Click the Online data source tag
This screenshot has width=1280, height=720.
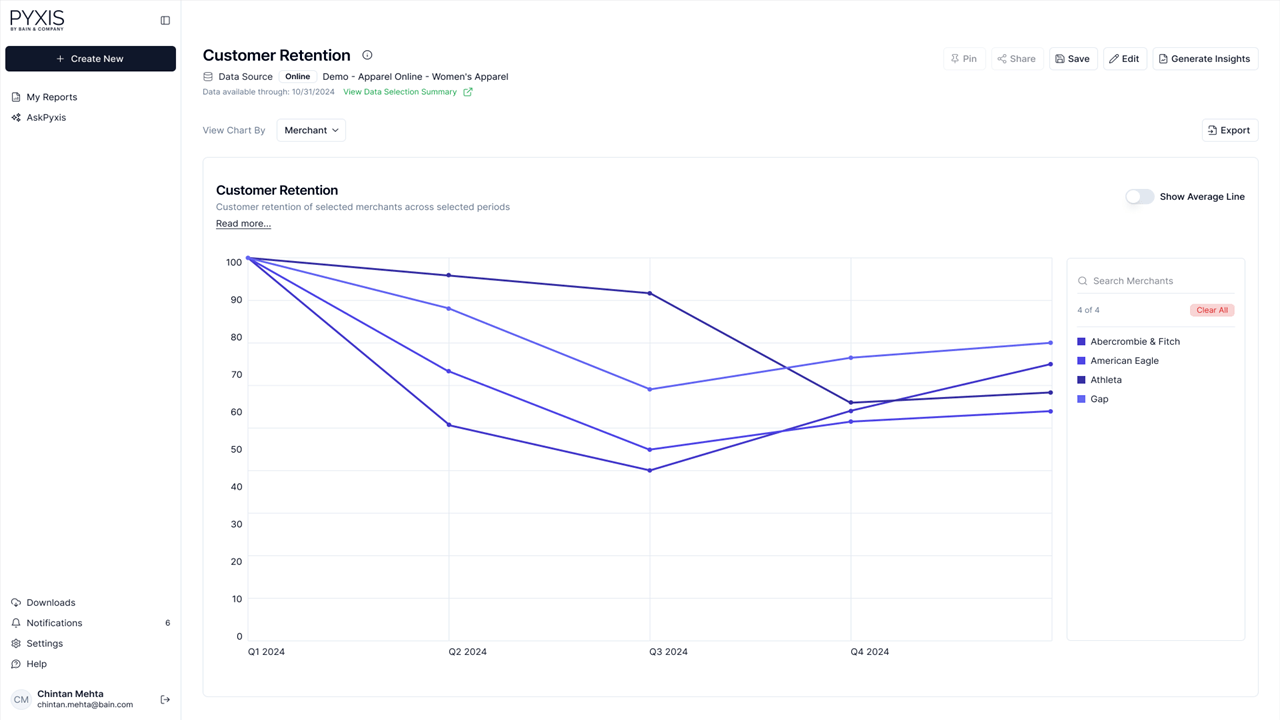click(297, 76)
